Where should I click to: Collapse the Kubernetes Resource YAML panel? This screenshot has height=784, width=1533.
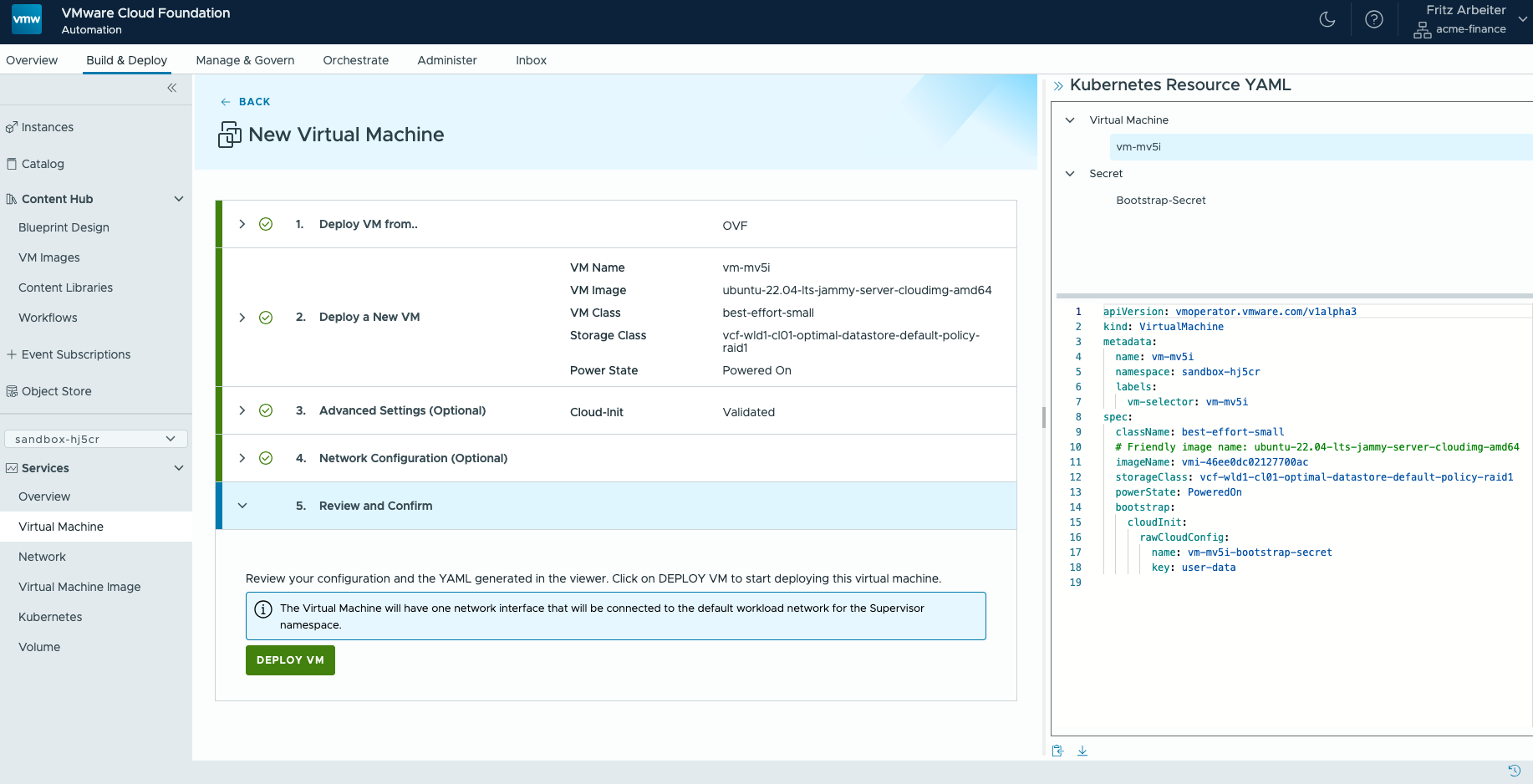point(1059,84)
